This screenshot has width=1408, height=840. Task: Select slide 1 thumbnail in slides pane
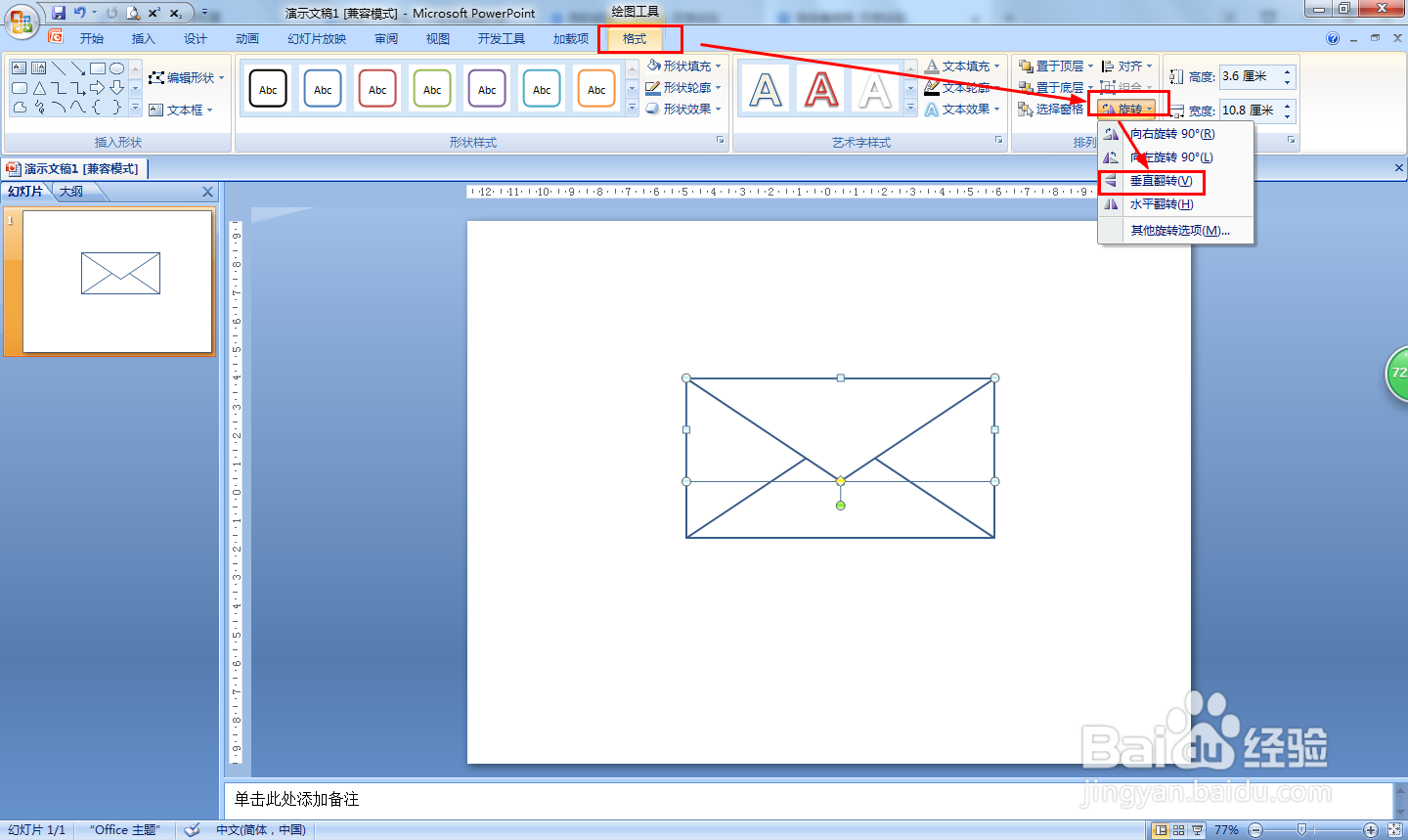click(117, 282)
